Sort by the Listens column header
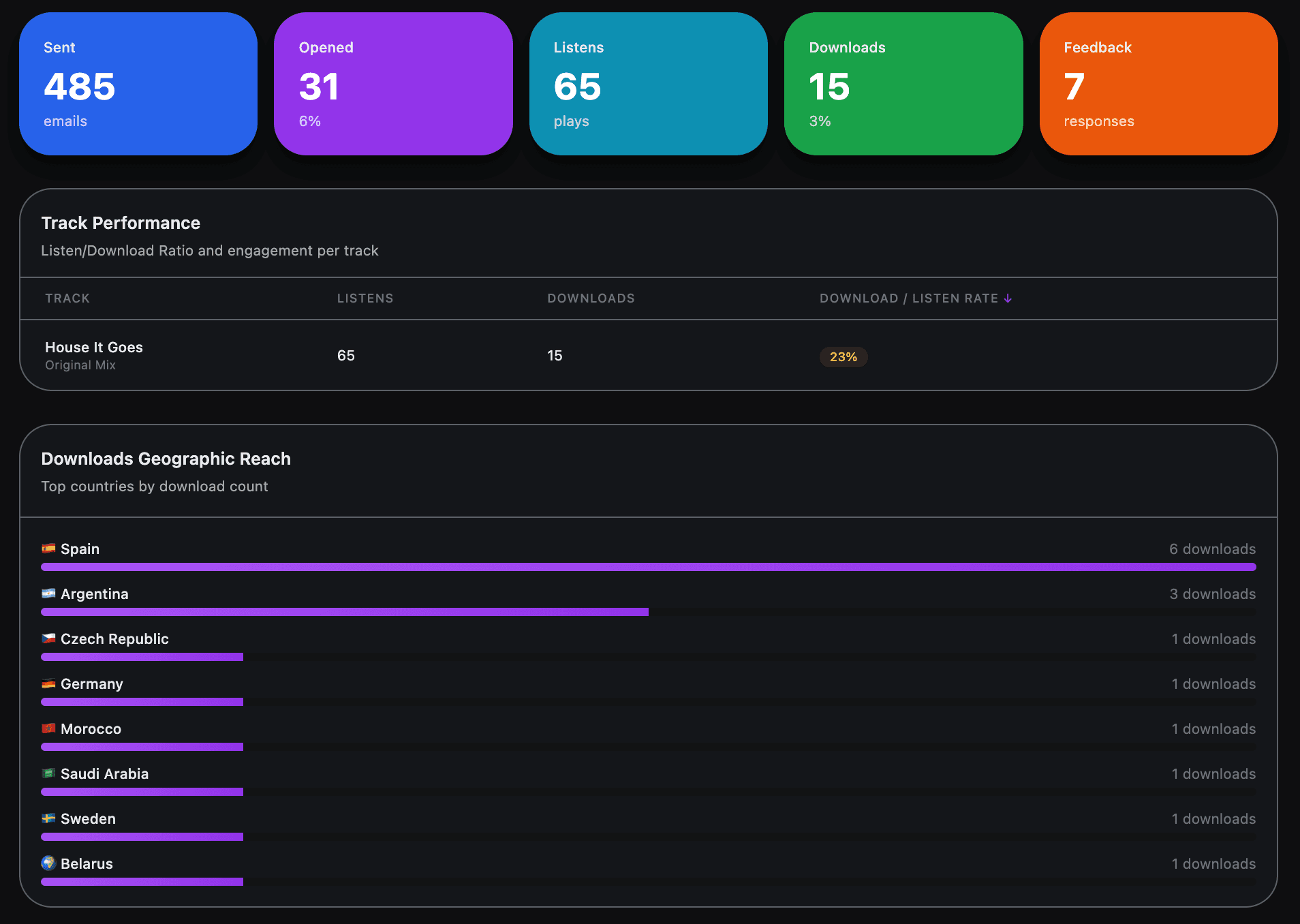 pyautogui.click(x=365, y=298)
